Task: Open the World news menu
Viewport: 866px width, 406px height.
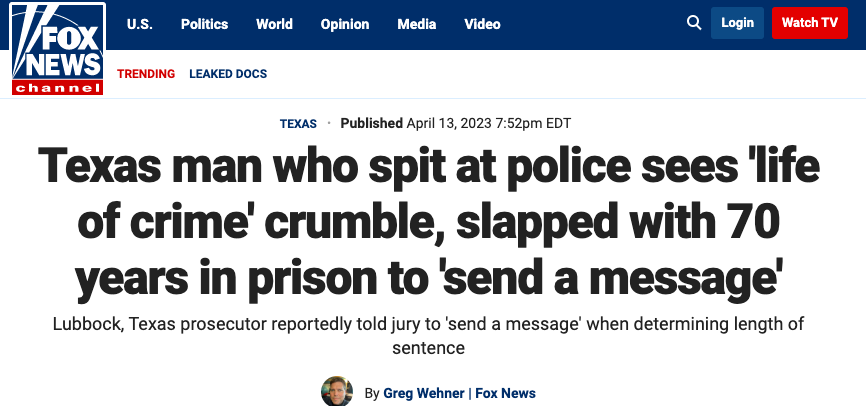Action: pos(274,24)
